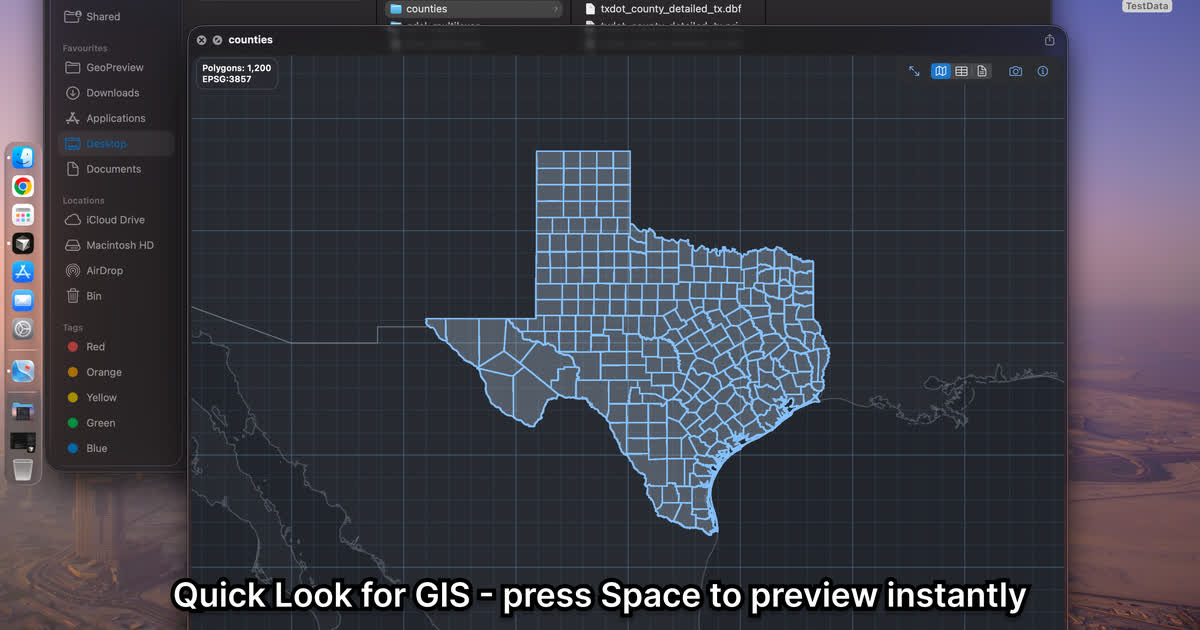Close the counties Quick Look preview
Viewport: 1200px width, 630px height.
(201, 40)
